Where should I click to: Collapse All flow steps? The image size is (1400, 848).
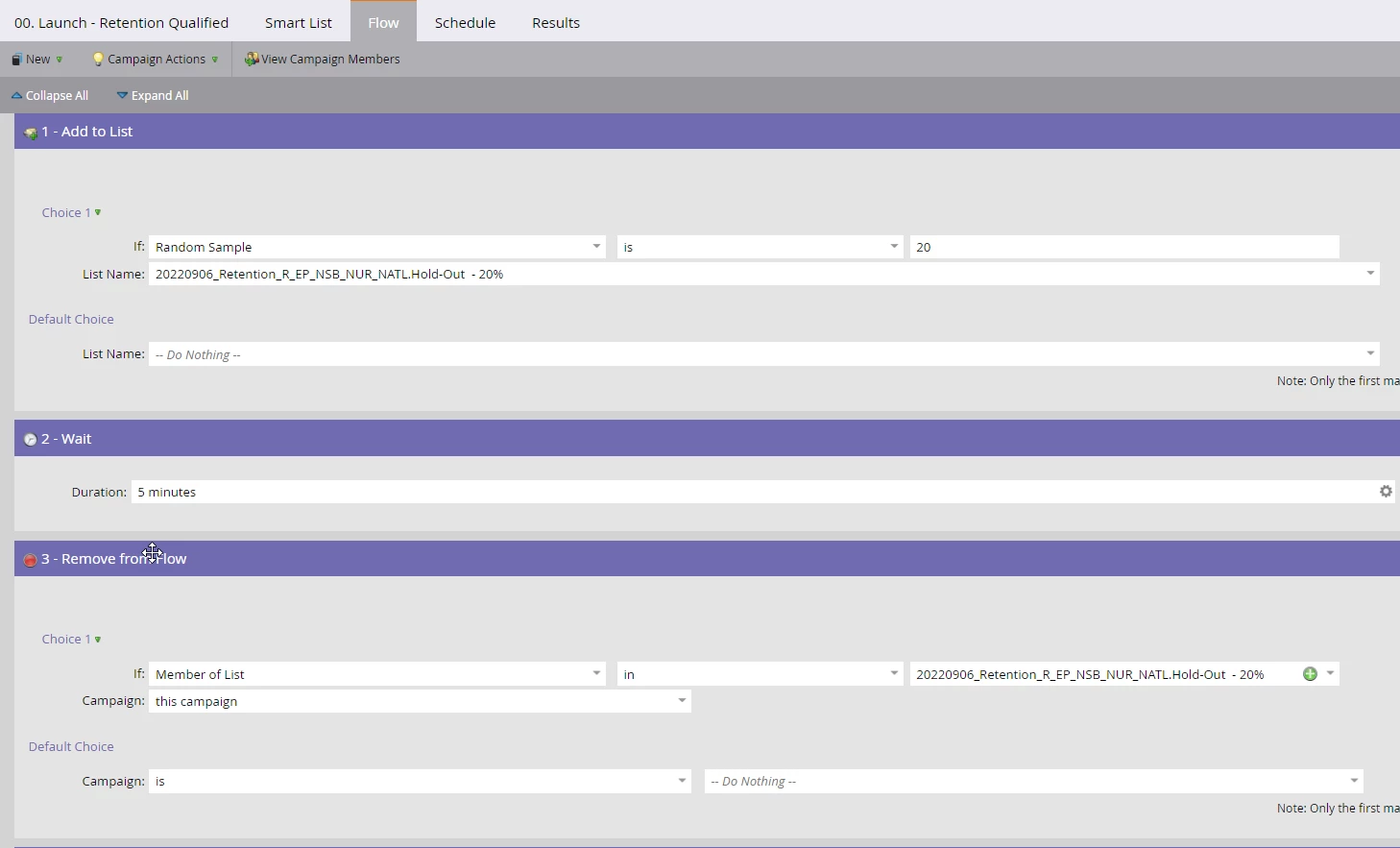click(50, 96)
